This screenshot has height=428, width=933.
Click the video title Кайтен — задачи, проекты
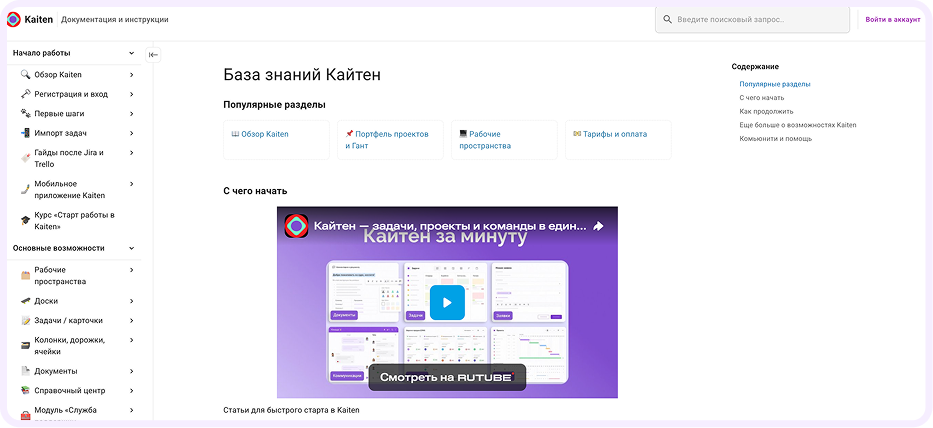pyautogui.click(x=450, y=226)
